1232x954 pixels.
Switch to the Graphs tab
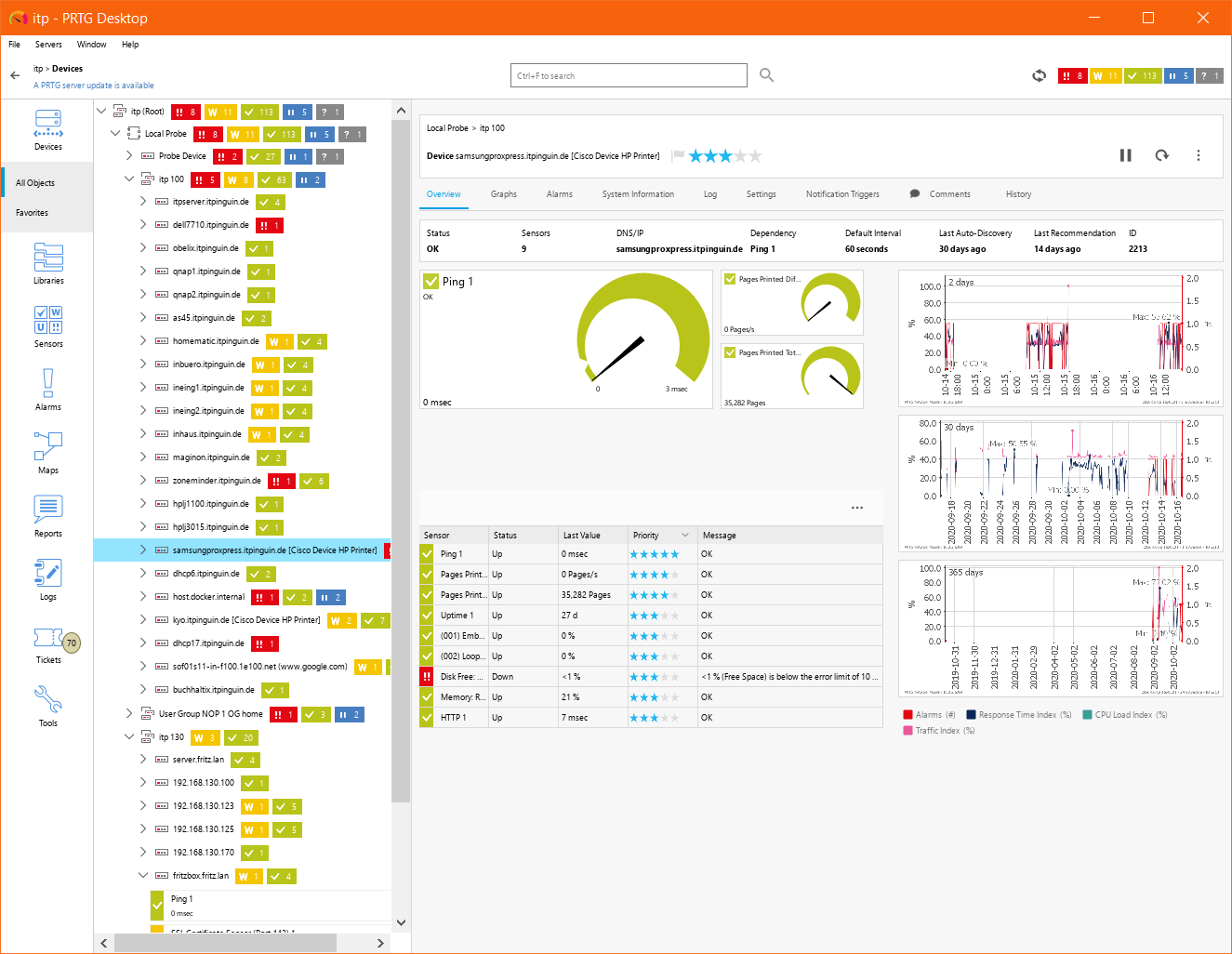tap(503, 194)
